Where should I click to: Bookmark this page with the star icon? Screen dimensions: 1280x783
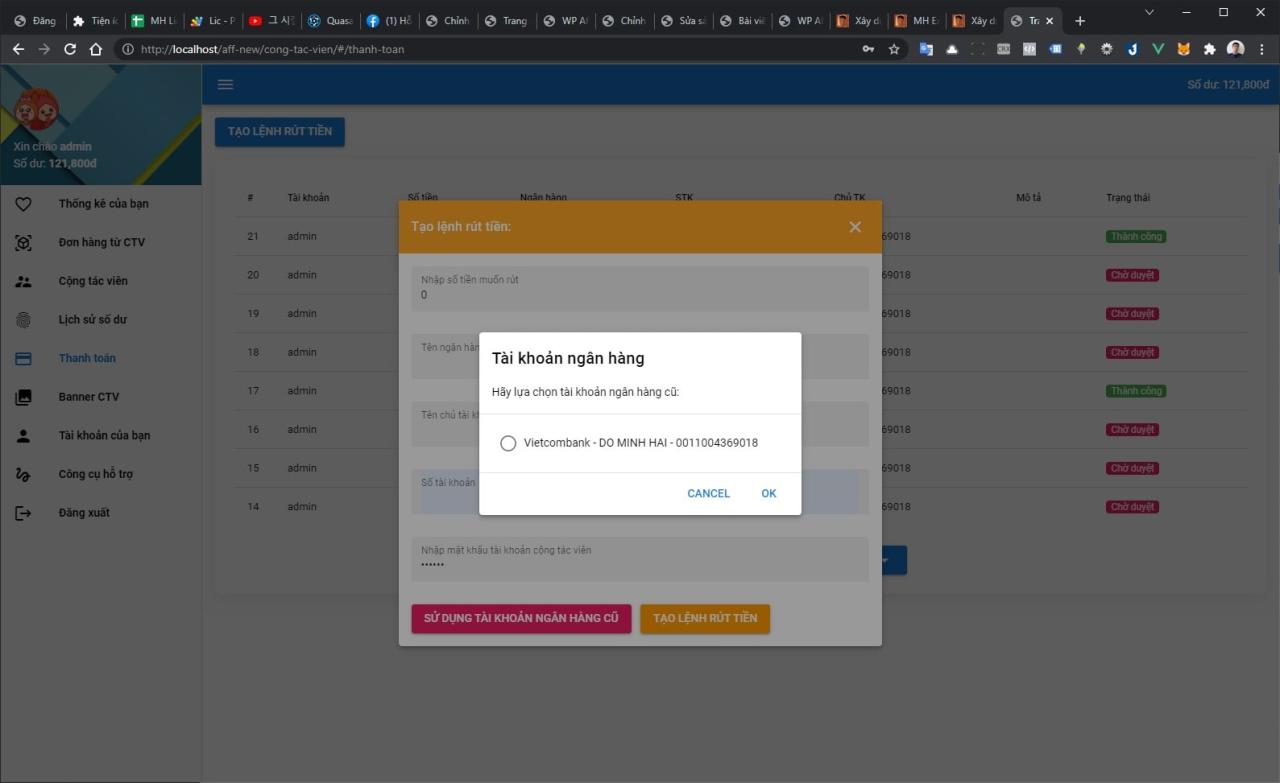click(x=894, y=49)
